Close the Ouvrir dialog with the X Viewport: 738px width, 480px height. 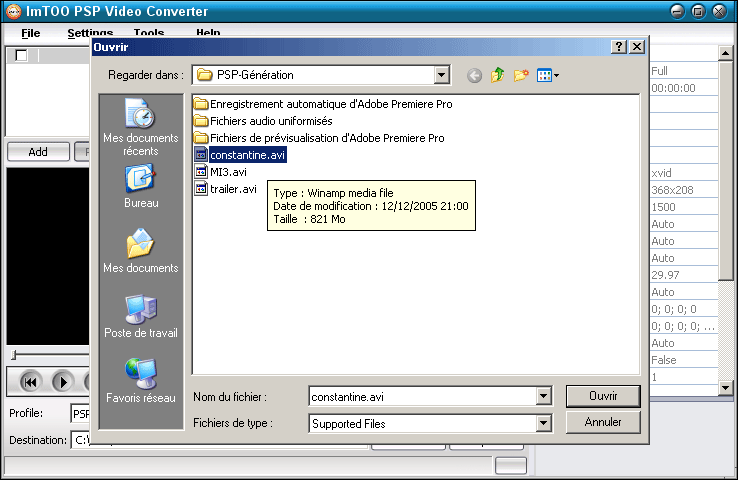637,47
